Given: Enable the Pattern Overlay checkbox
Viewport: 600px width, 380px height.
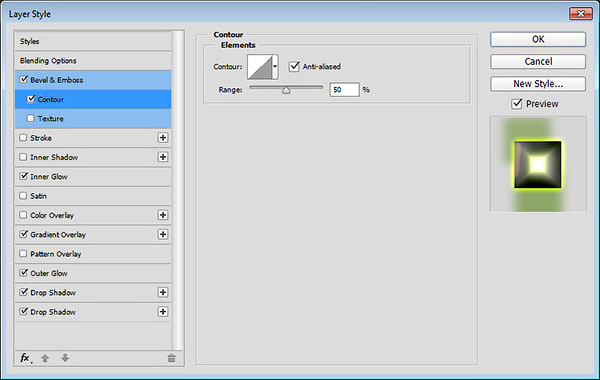Looking at the screenshot, I should pos(23,253).
